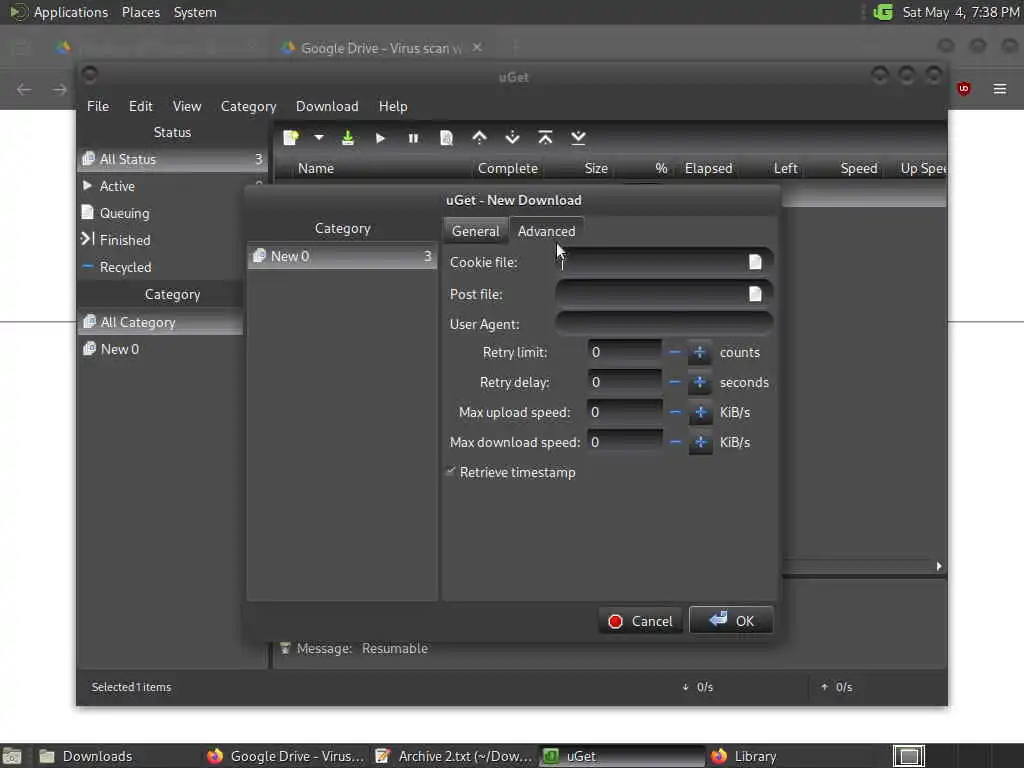Open the Category menu

[248, 106]
